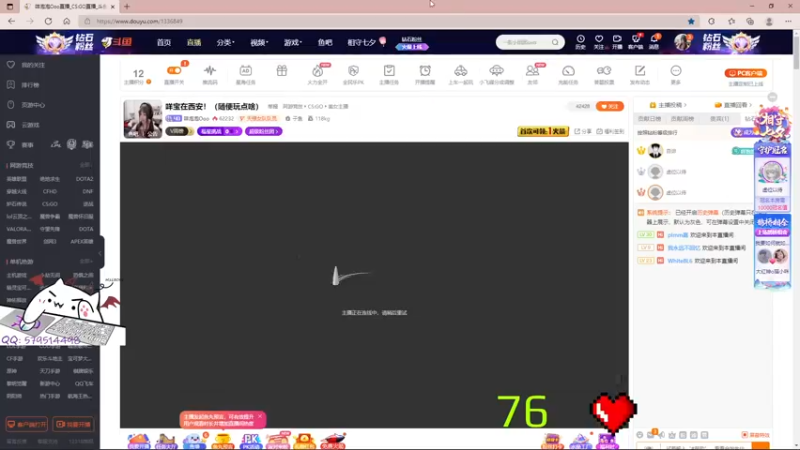
Task: Expand the 视频 video dropdown
Action: point(259,42)
